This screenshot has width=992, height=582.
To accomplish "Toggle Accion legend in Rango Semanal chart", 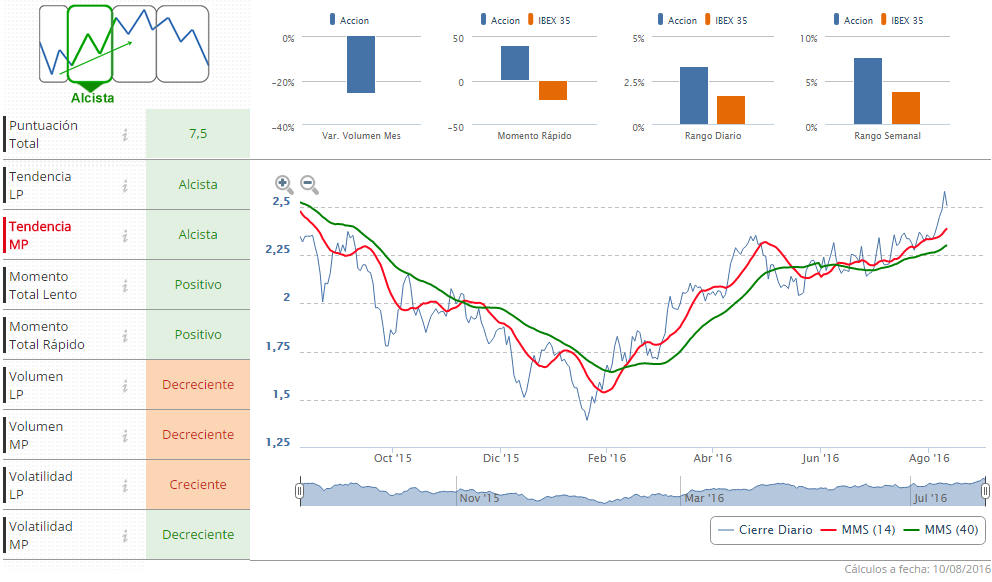I will pos(850,20).
